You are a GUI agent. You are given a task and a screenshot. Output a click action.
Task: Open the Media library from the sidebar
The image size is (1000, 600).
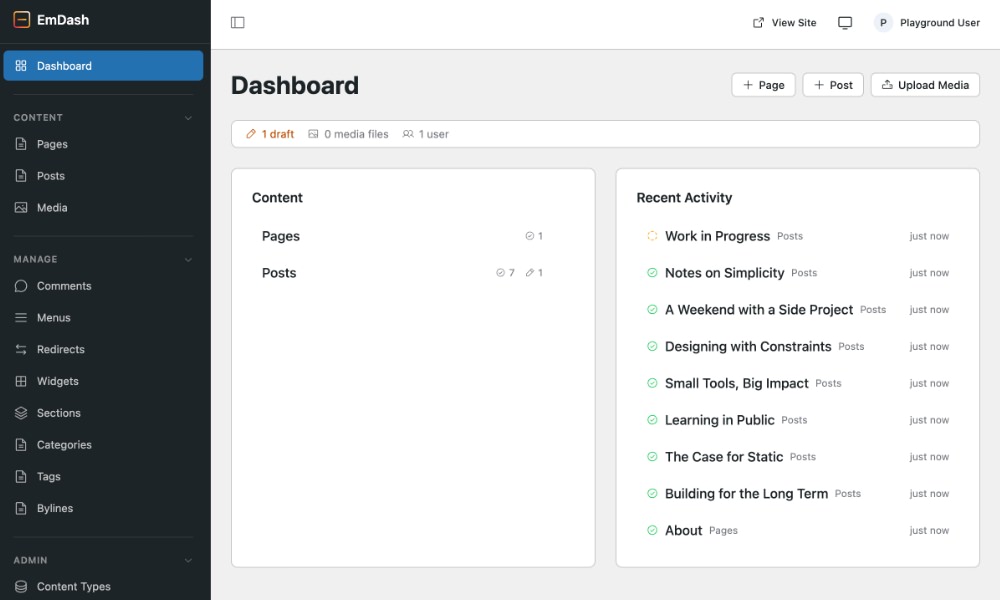coord(19,208)
